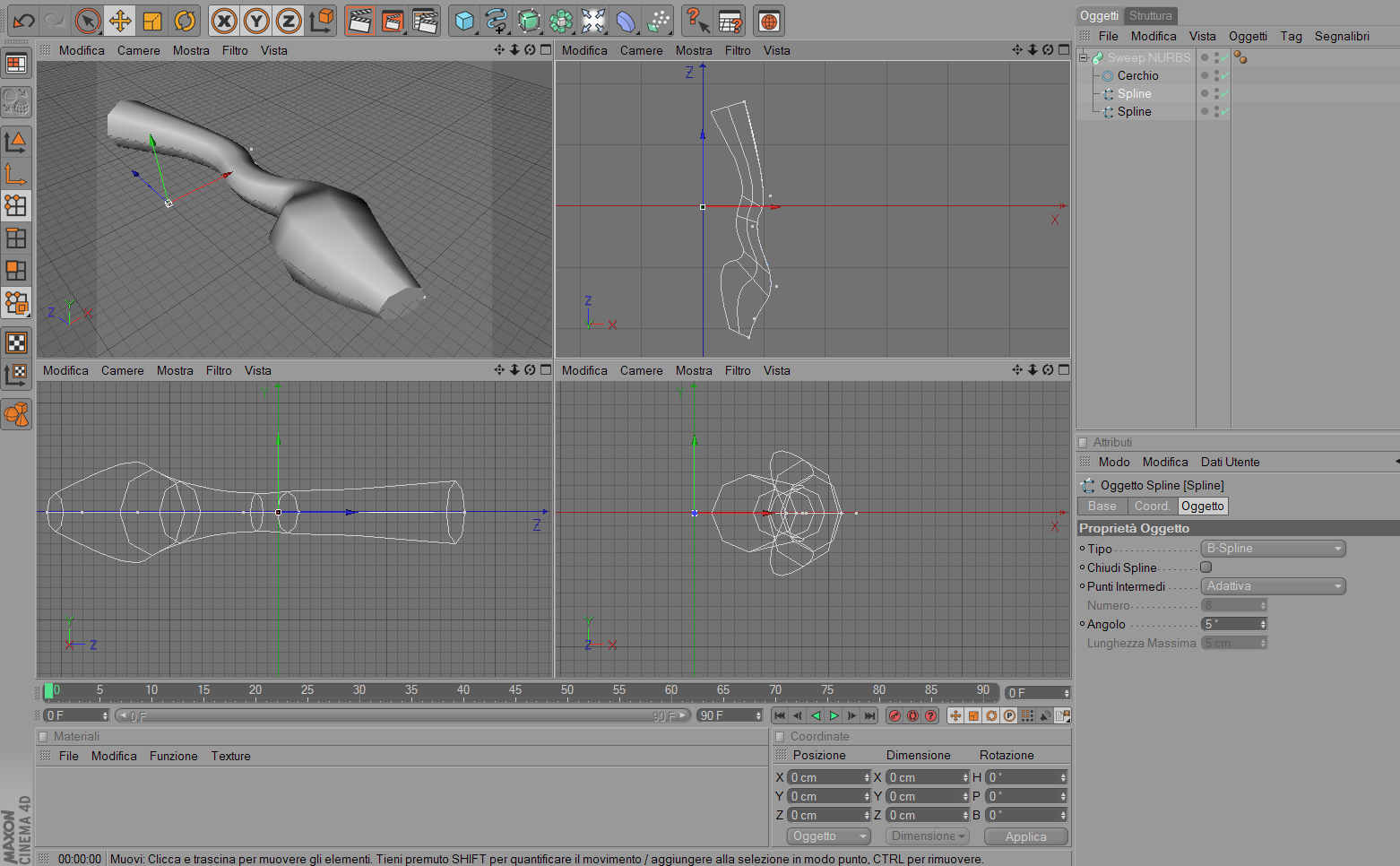The height and width of the screenshot is (866, 1400).
Task: Toggle Sweep NURBS green enable checkmark
Action: pos(1224,57)
